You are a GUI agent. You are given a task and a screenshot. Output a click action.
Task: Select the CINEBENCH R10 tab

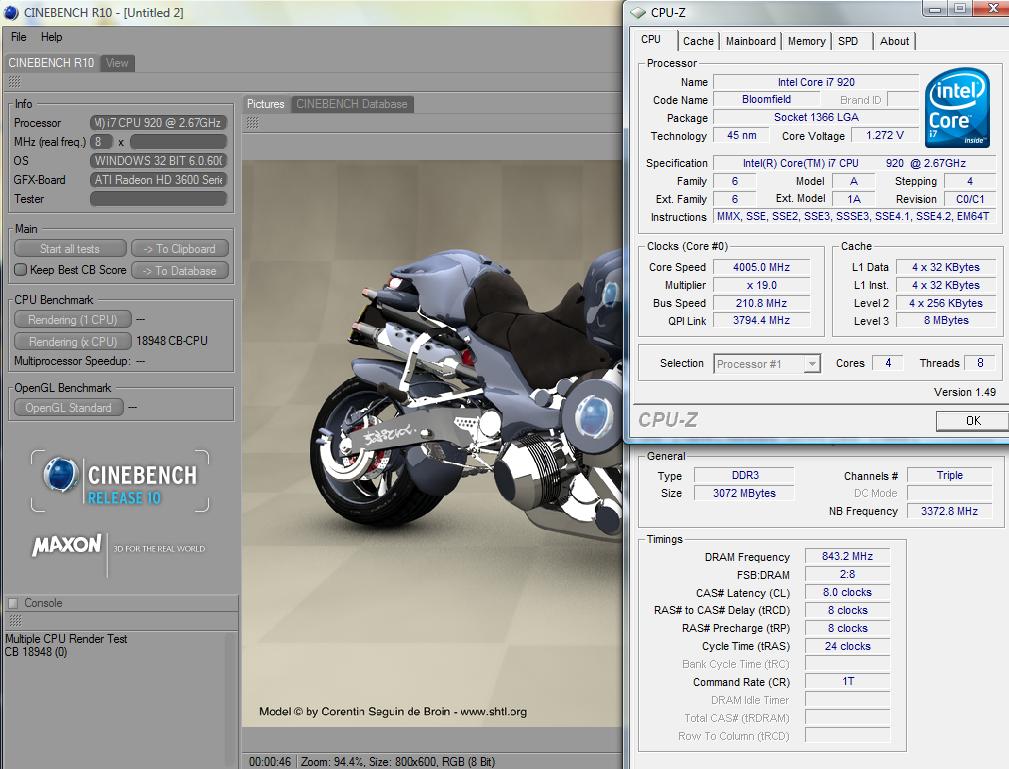tap(51, 63)
